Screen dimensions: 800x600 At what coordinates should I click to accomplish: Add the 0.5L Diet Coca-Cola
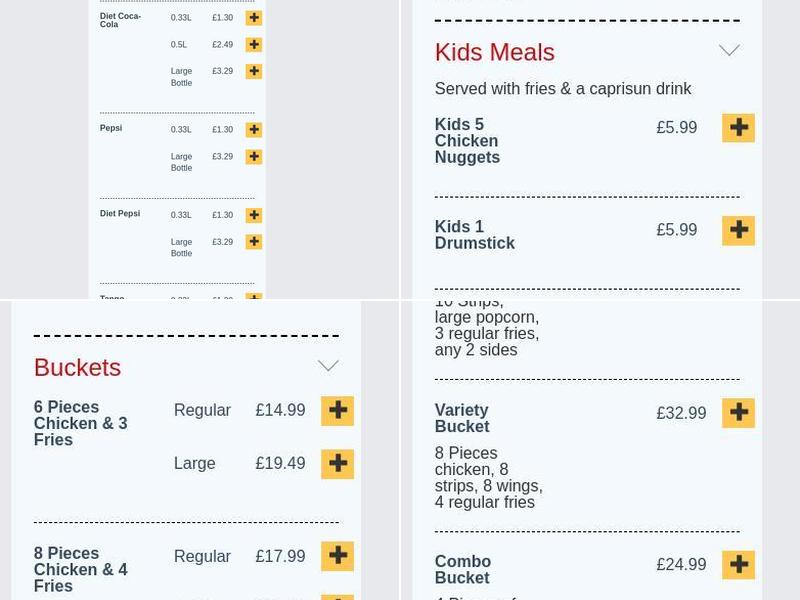(254, 44)
